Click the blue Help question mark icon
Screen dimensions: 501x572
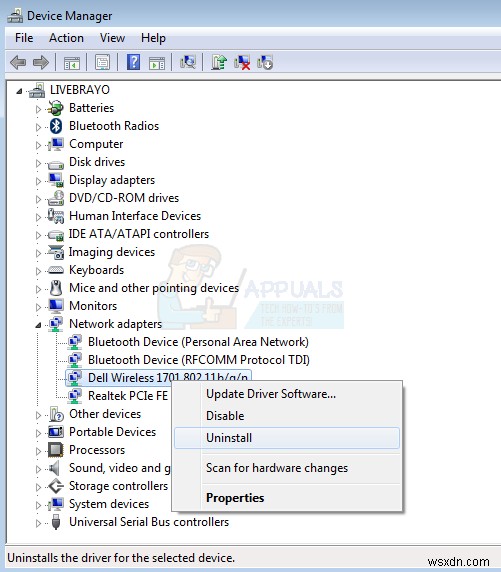point(133,62)
